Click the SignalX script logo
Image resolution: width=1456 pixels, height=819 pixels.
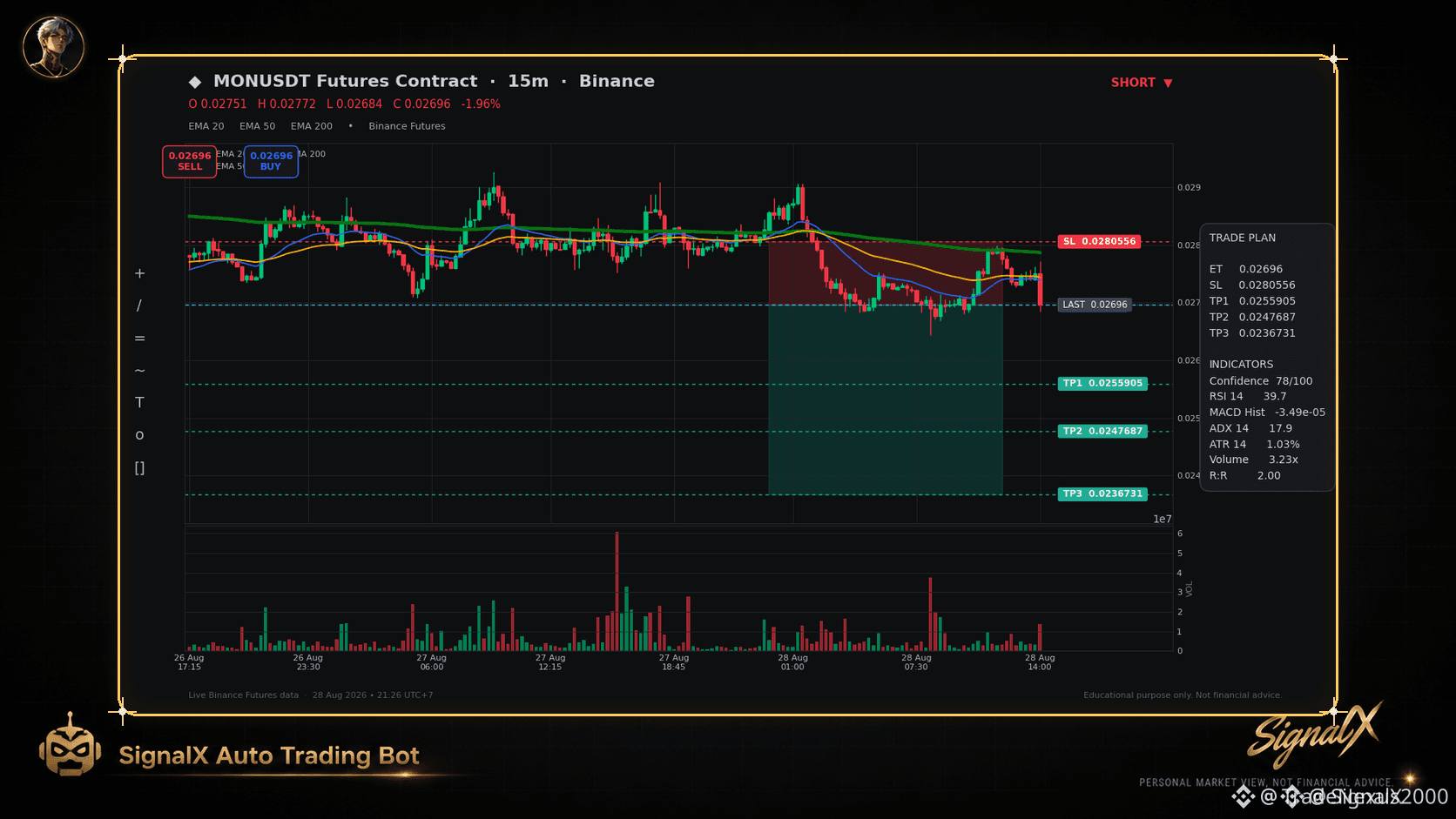pos(1315,735)
